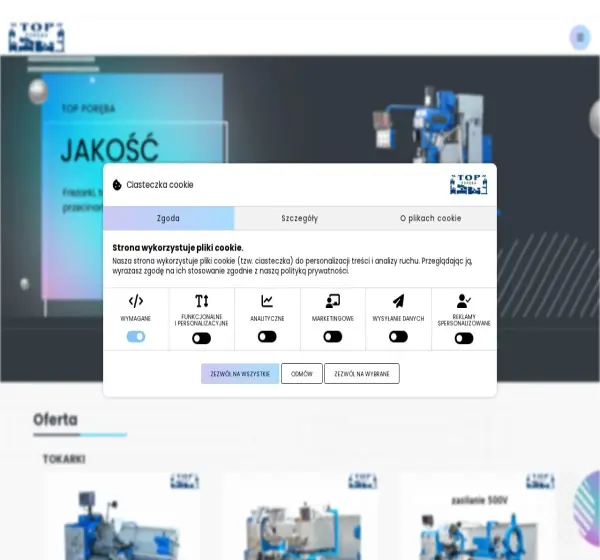
Task: Enable the Wysyłanie danych switch
Action: coord(398,337)
